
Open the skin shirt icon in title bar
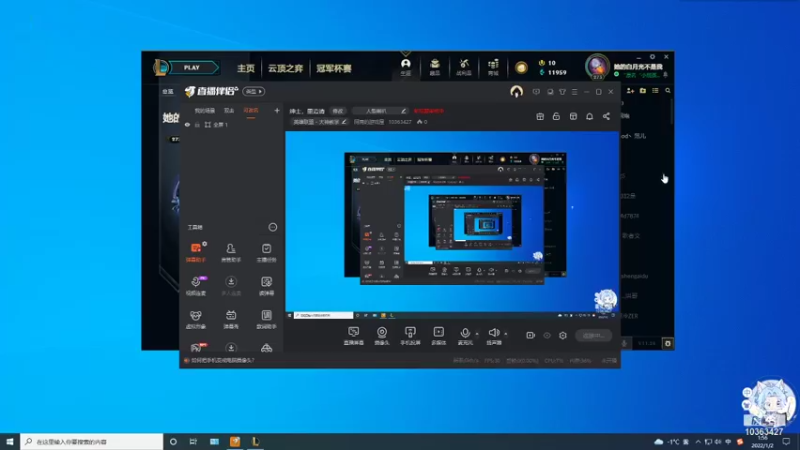(562, 92)
